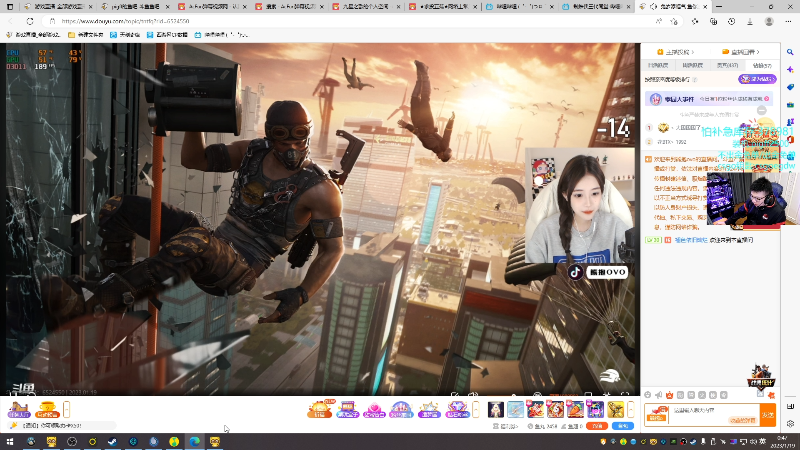Switch to Microsoft Edge in taskbar

(x=194, y=441)
